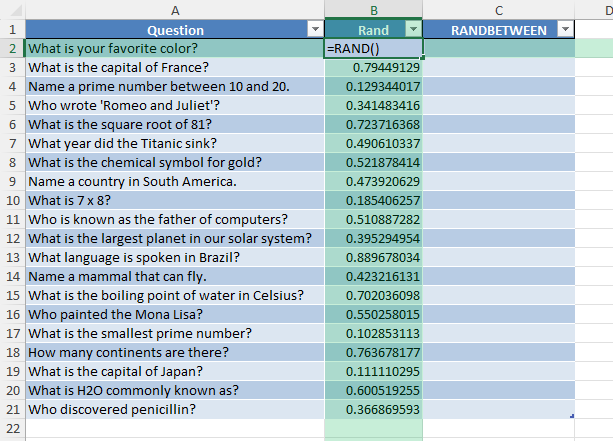Screen dimensions: 613x441
Task: Click the value 0.763678177
Action: [x=383, y=353]
